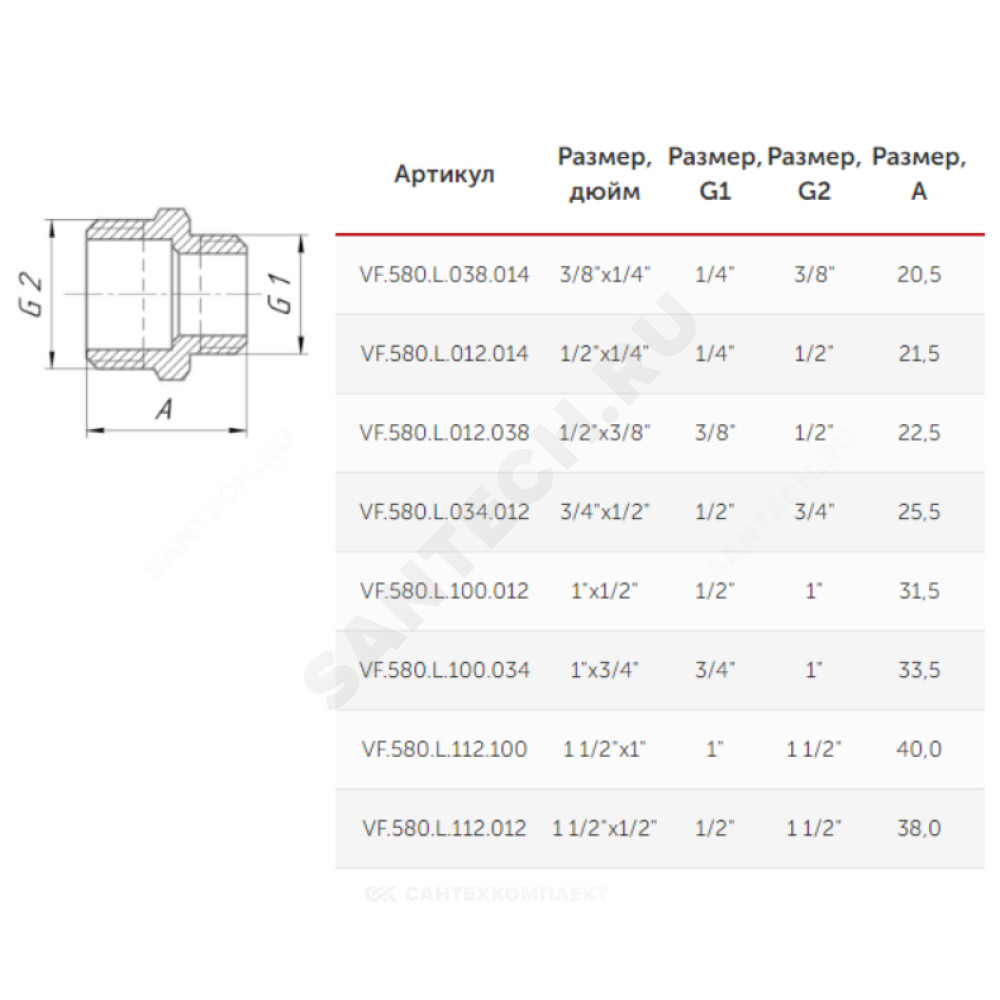Click the Размер, G2 column header
1000x1000 pixels.
(x=814, y=174)
